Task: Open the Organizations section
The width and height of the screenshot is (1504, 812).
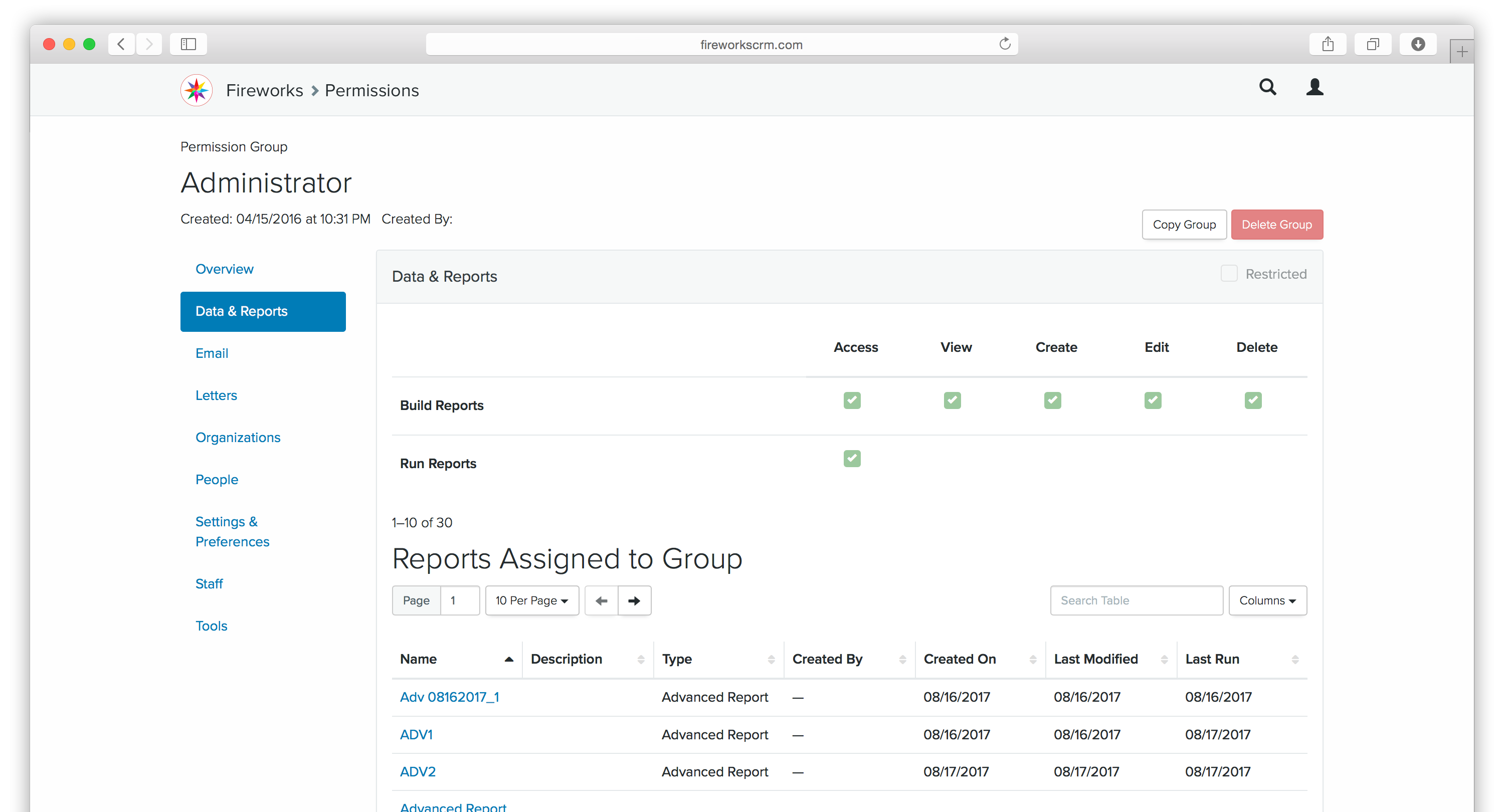Action: click(238, 437)
